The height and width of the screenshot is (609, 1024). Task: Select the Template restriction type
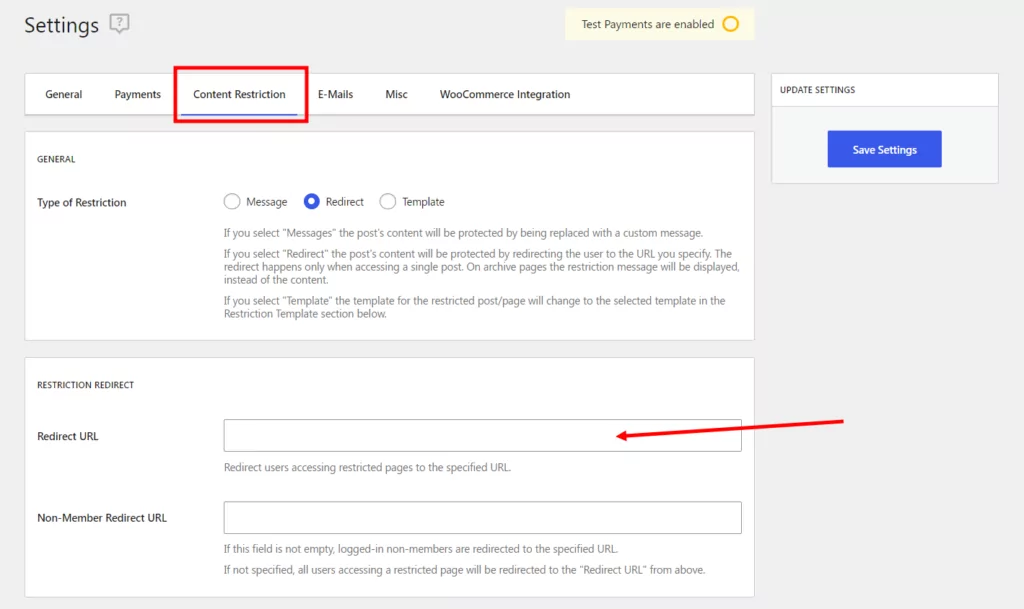point(388,202)
